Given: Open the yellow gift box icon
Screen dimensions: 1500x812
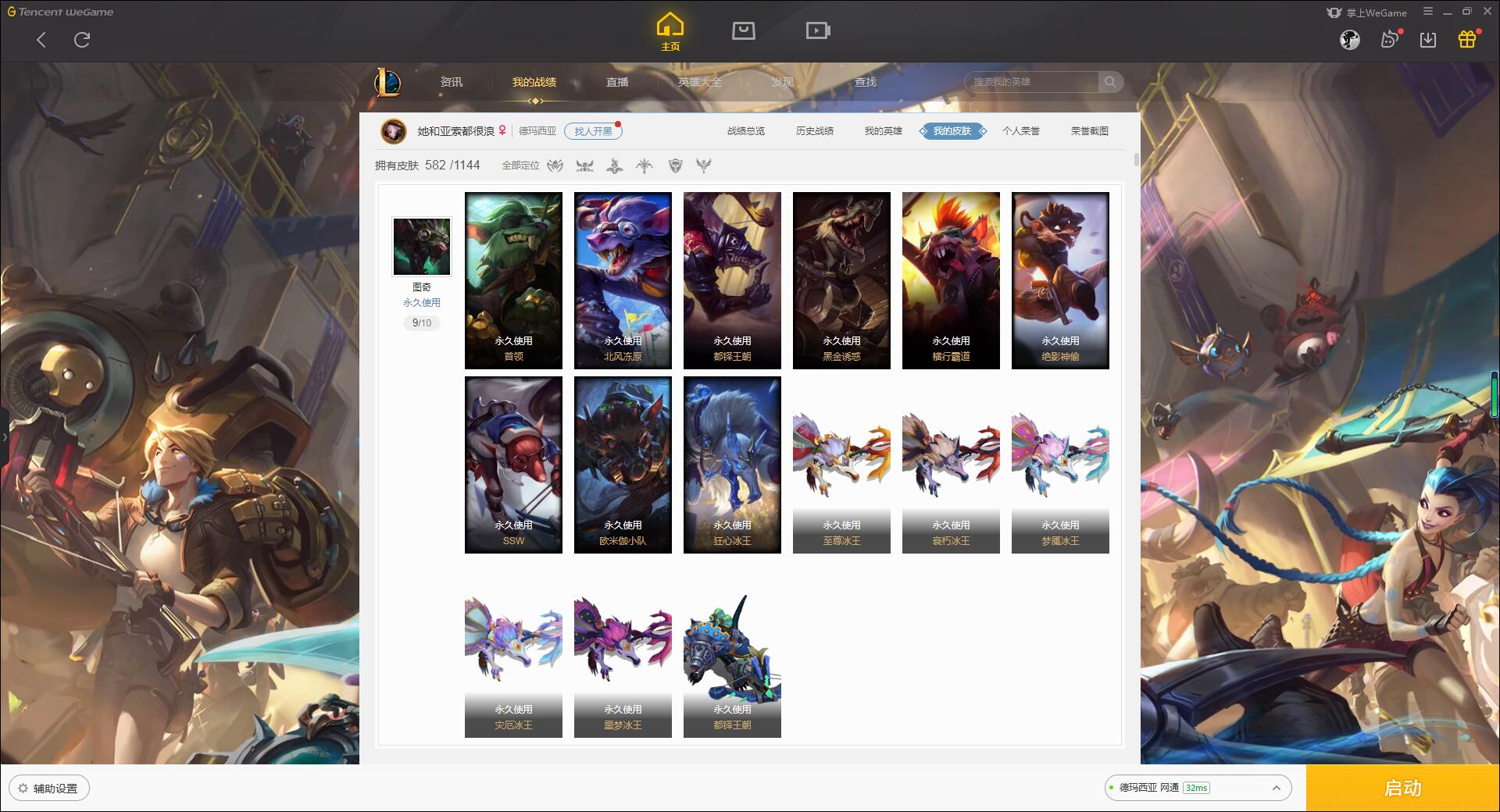Looking at the screenshot, I should pos(1467,39).
